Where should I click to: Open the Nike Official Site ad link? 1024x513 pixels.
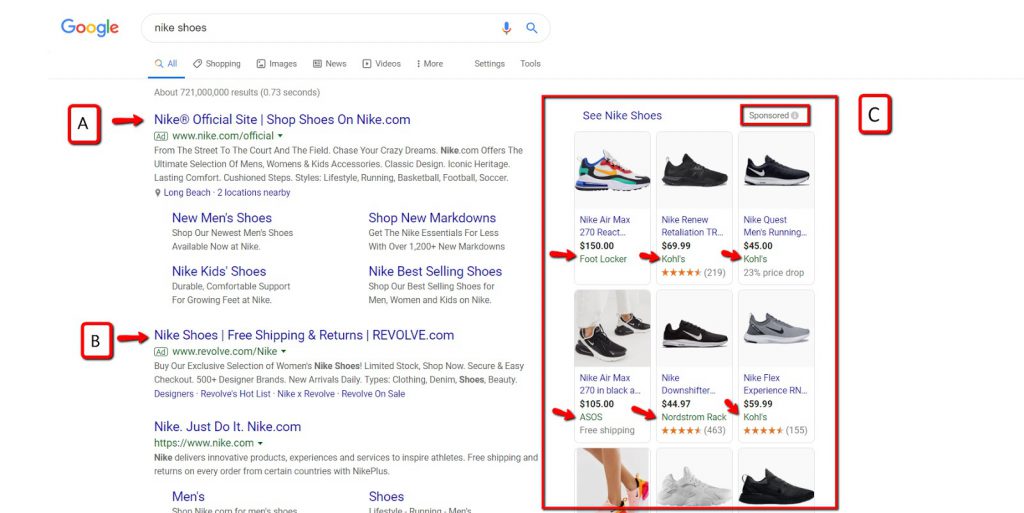(x=281, y=120)
